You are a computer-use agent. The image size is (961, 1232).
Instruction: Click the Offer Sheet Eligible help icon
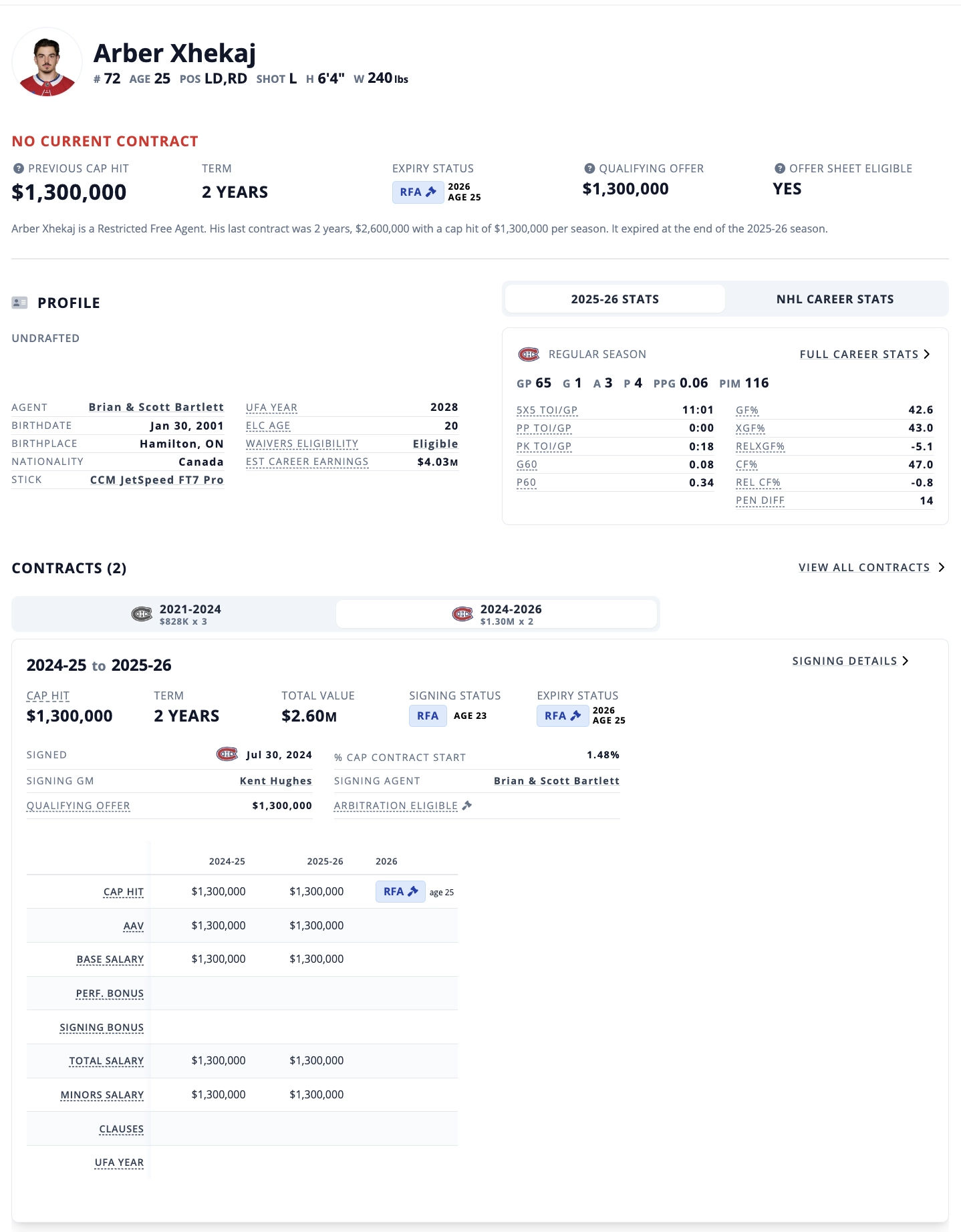[780, 168]
